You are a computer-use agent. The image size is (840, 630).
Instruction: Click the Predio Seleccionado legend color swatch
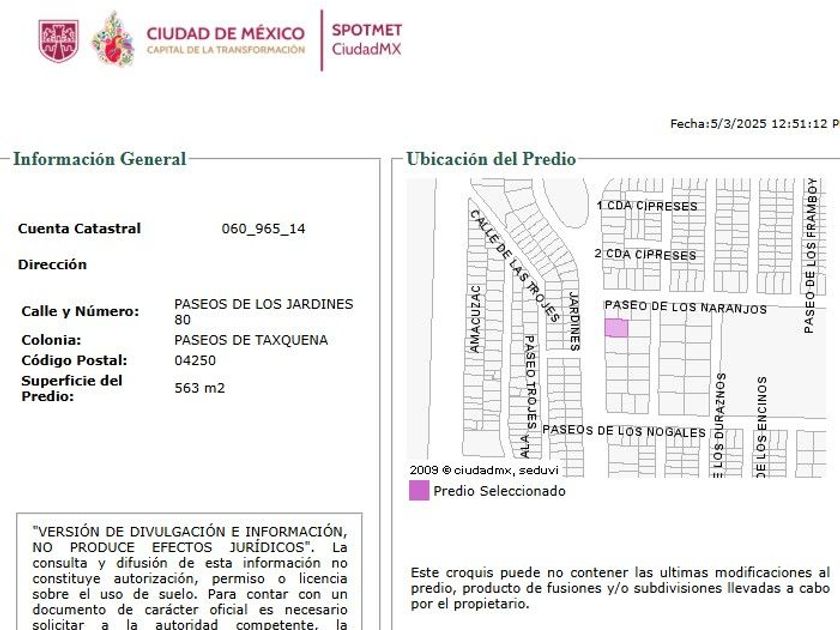tap(419, 490)
